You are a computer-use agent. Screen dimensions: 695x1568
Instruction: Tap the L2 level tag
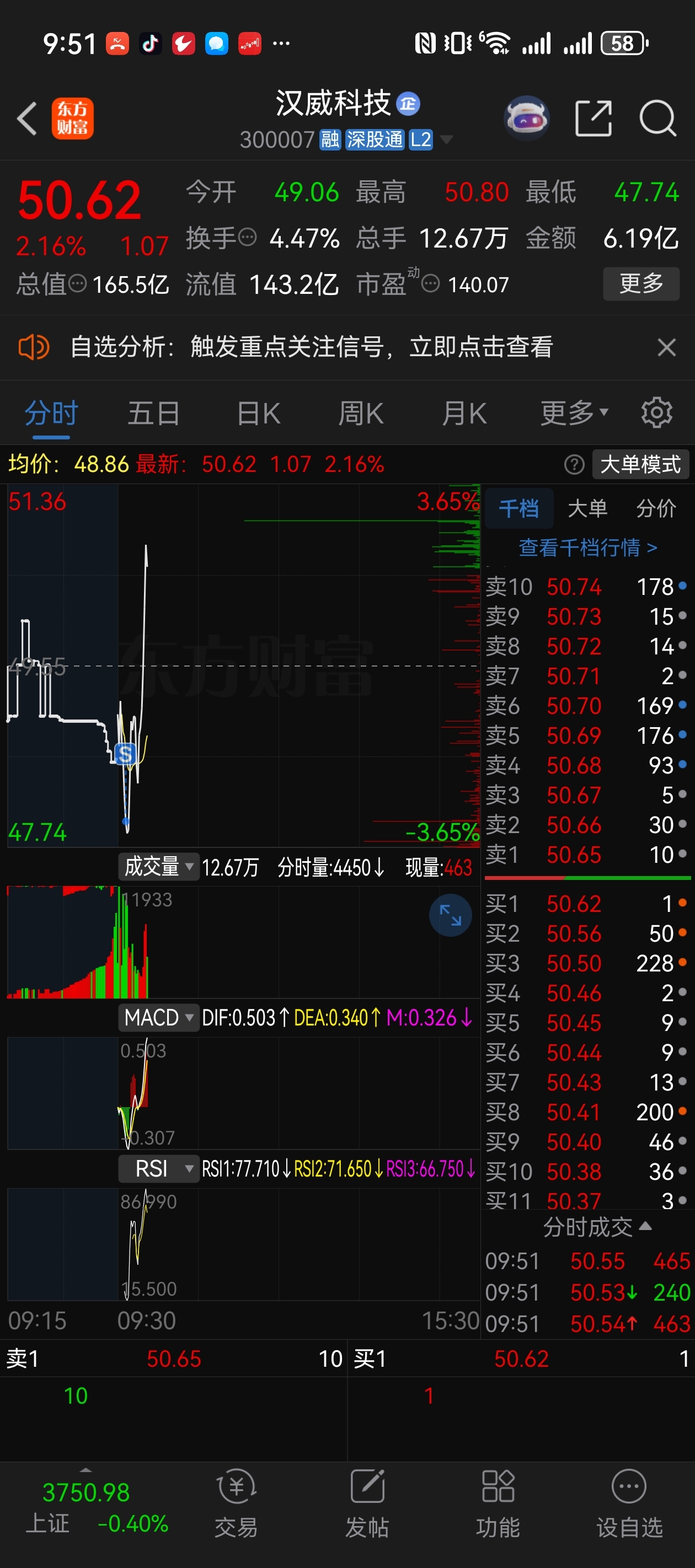(421, 139)
